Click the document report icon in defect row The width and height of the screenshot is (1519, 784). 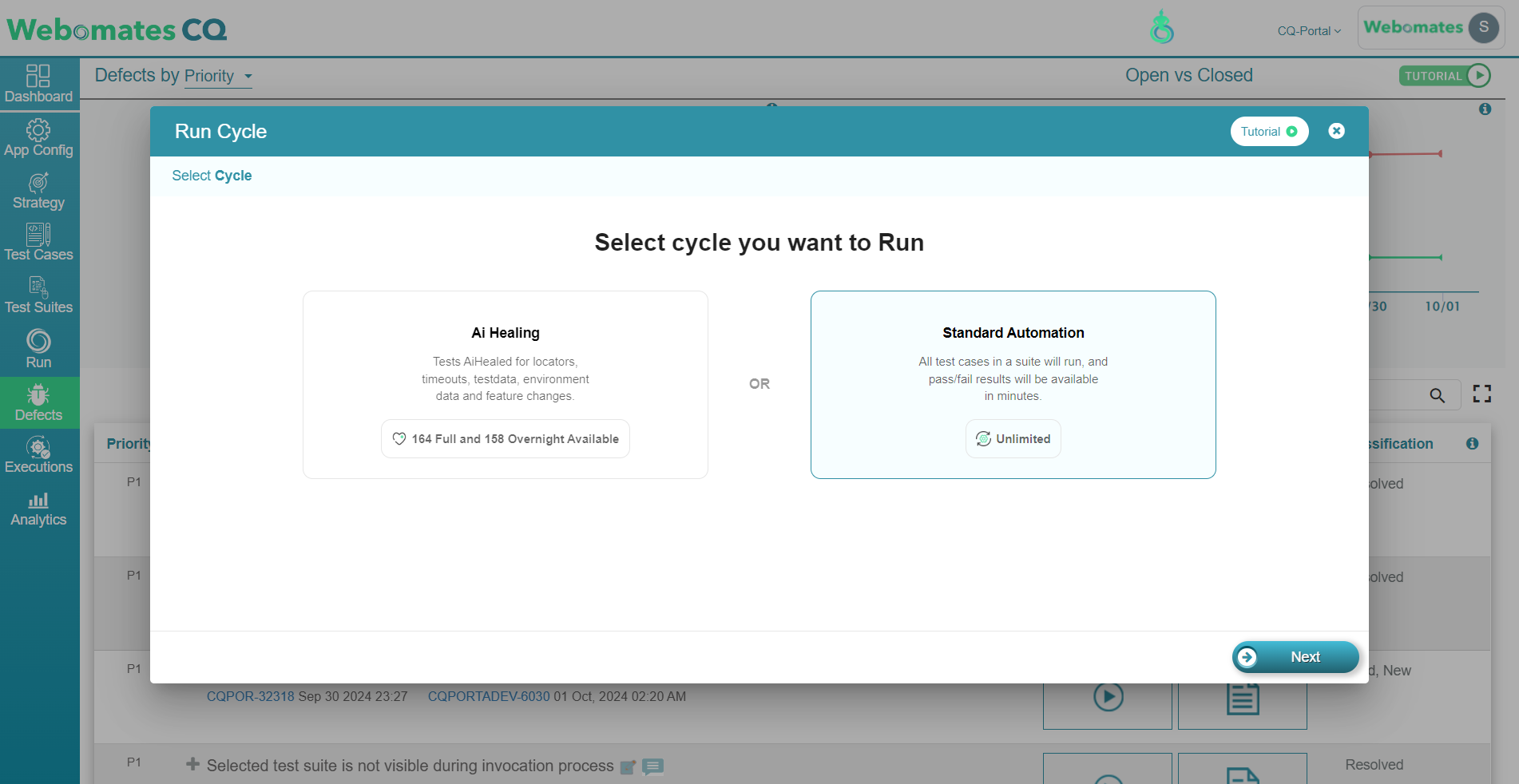[1243, 697]
